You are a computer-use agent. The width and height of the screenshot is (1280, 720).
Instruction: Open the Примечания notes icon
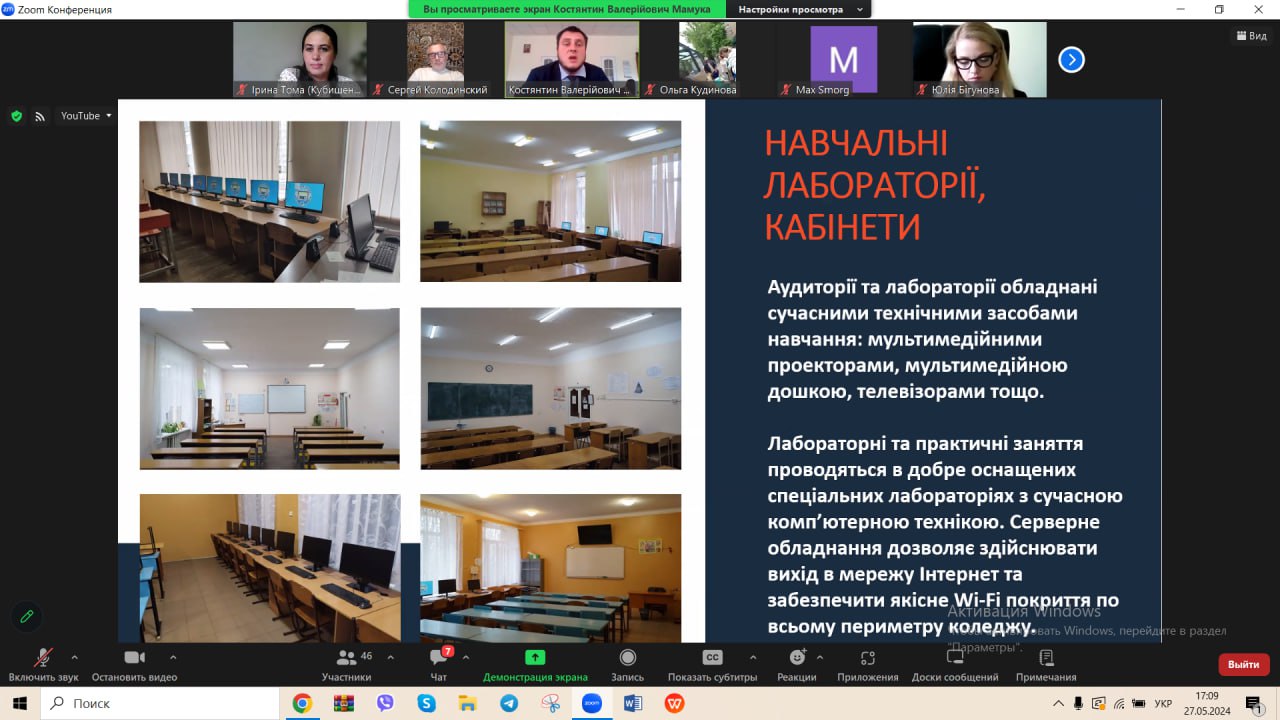coord(1046,658)
